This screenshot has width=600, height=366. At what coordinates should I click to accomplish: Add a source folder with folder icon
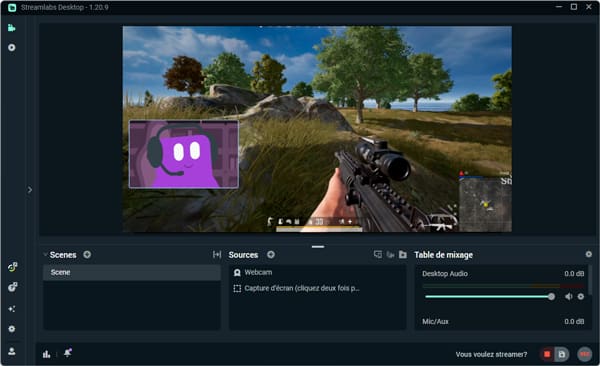coord(403,255)
